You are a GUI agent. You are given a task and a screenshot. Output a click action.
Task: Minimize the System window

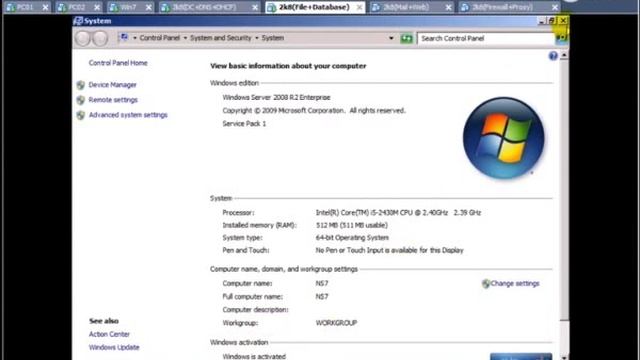point(542,20)
